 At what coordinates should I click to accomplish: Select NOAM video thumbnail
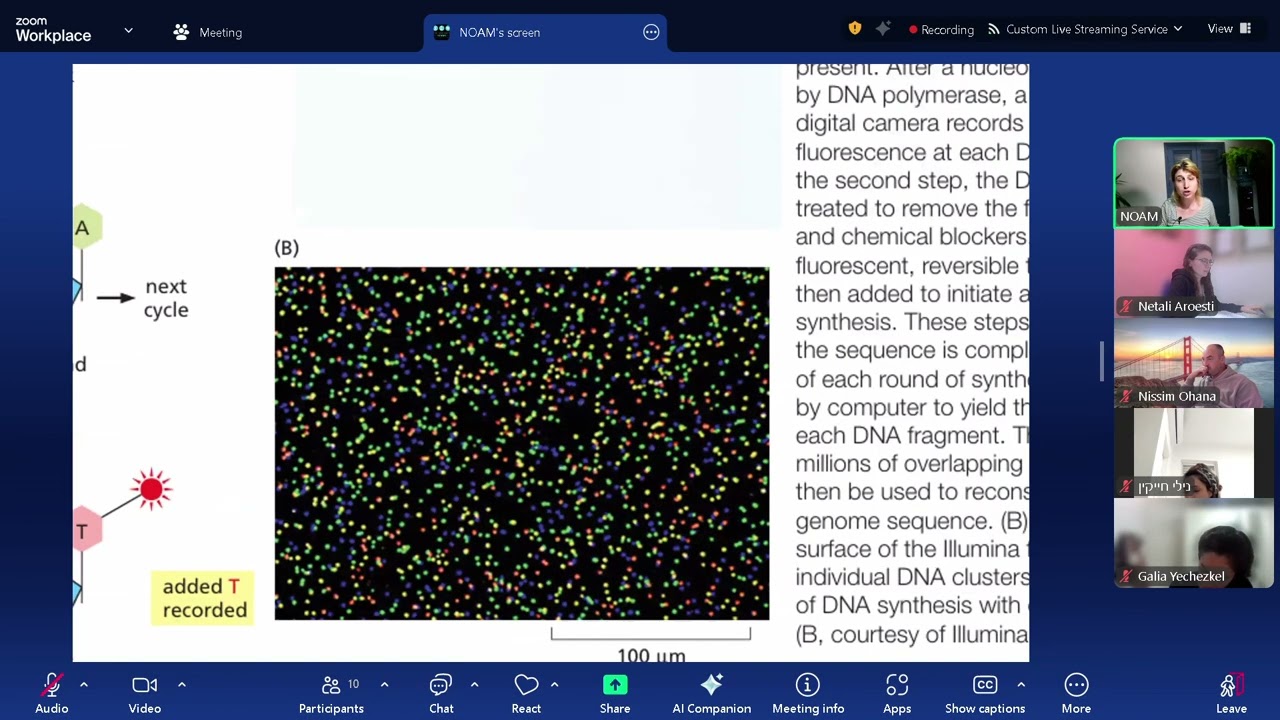click(x=1194, y=184)
